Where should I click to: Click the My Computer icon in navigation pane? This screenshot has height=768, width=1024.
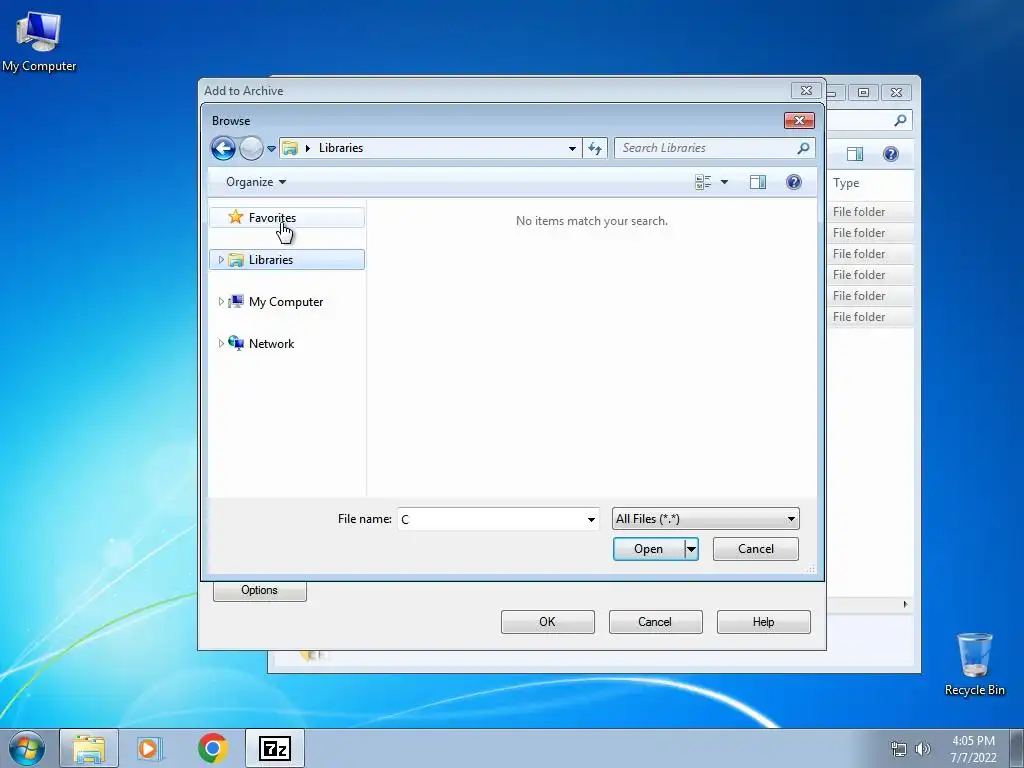pyautogui.click(x=236, y=301)
